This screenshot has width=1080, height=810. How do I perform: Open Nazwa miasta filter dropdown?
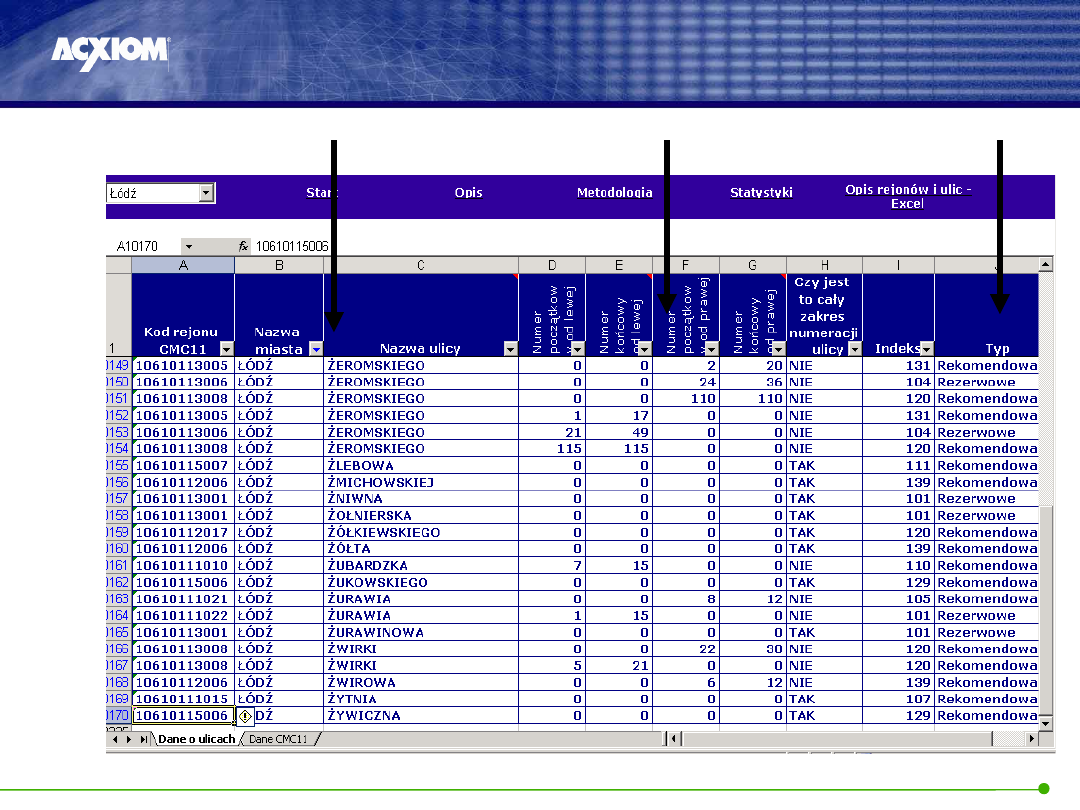click(x=315, y=349)
